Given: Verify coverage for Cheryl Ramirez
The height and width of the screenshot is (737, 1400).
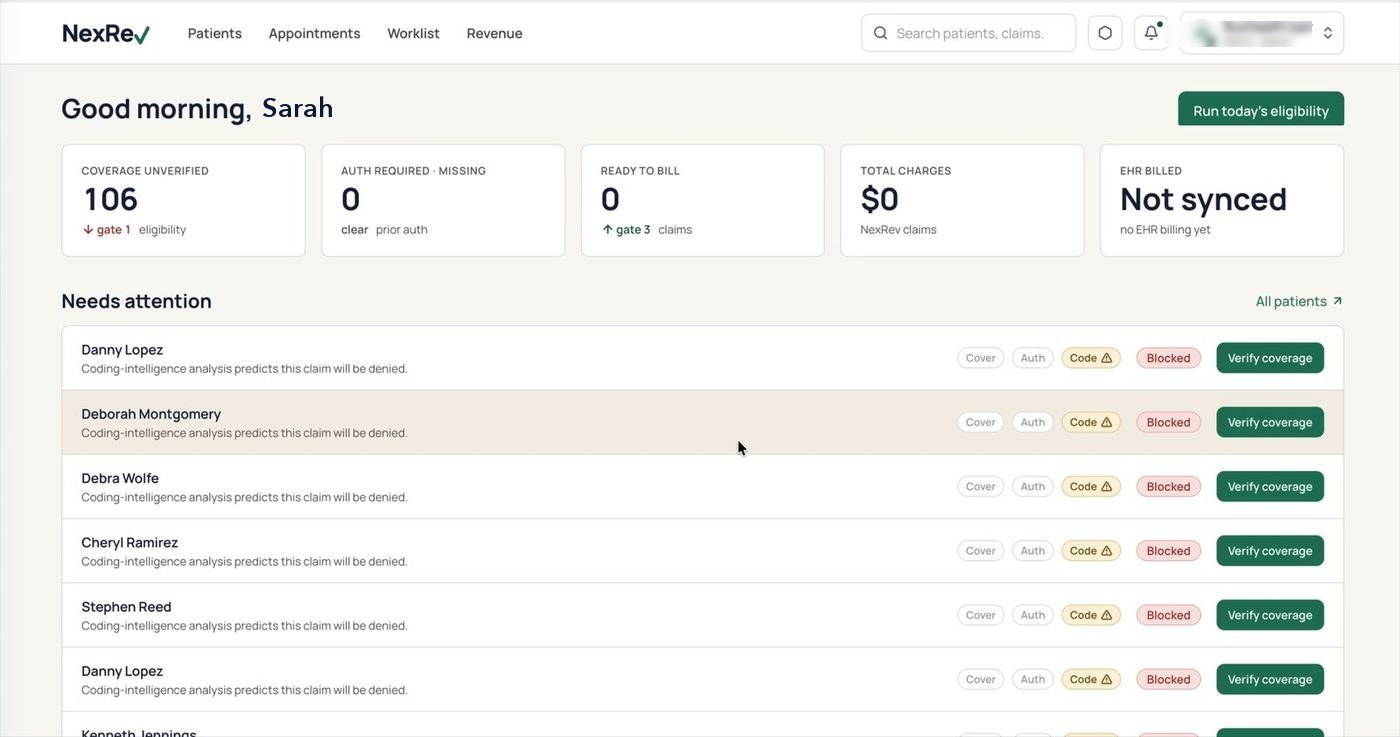Looking at the screenshot, I should pyautogui.click(x=1270, y=551).
